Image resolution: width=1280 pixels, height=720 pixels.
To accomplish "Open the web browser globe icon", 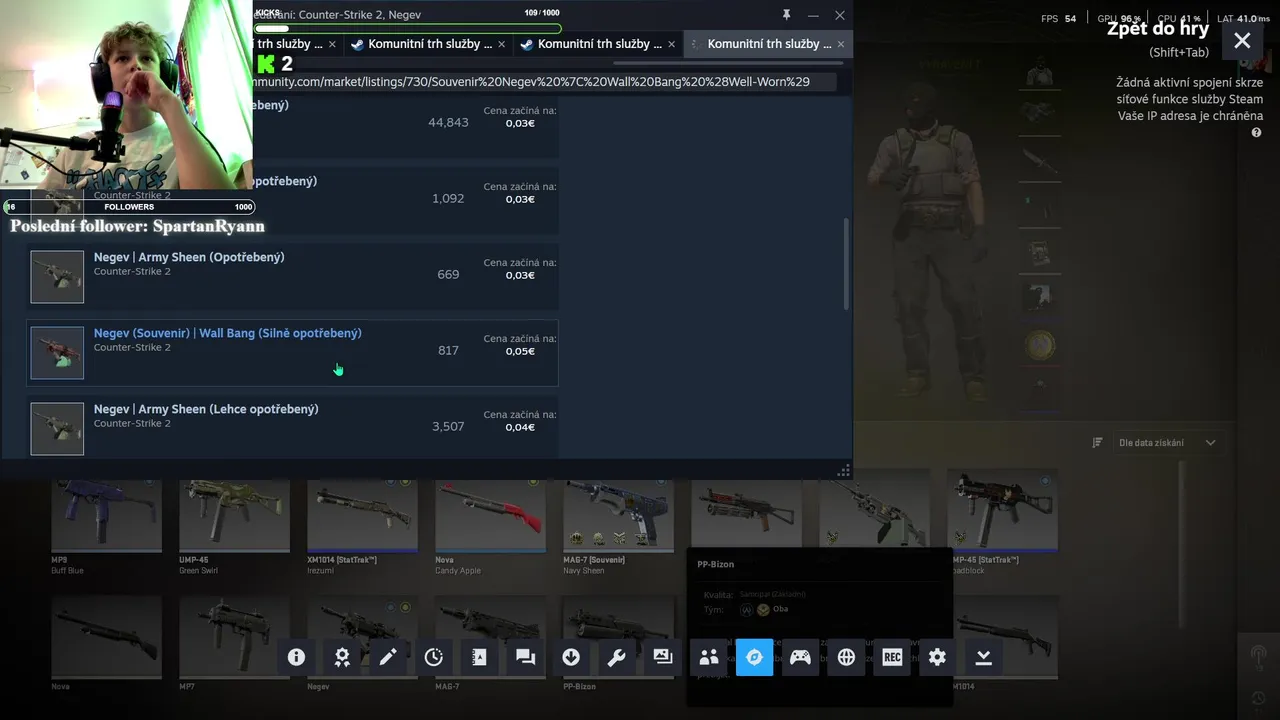I will 847,657.
